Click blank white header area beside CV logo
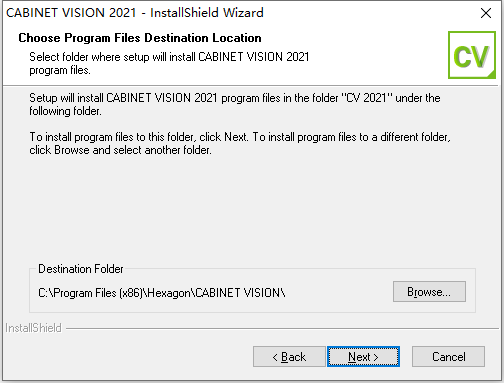The height and width of the screenshot is (383, 504). (377, 57)
